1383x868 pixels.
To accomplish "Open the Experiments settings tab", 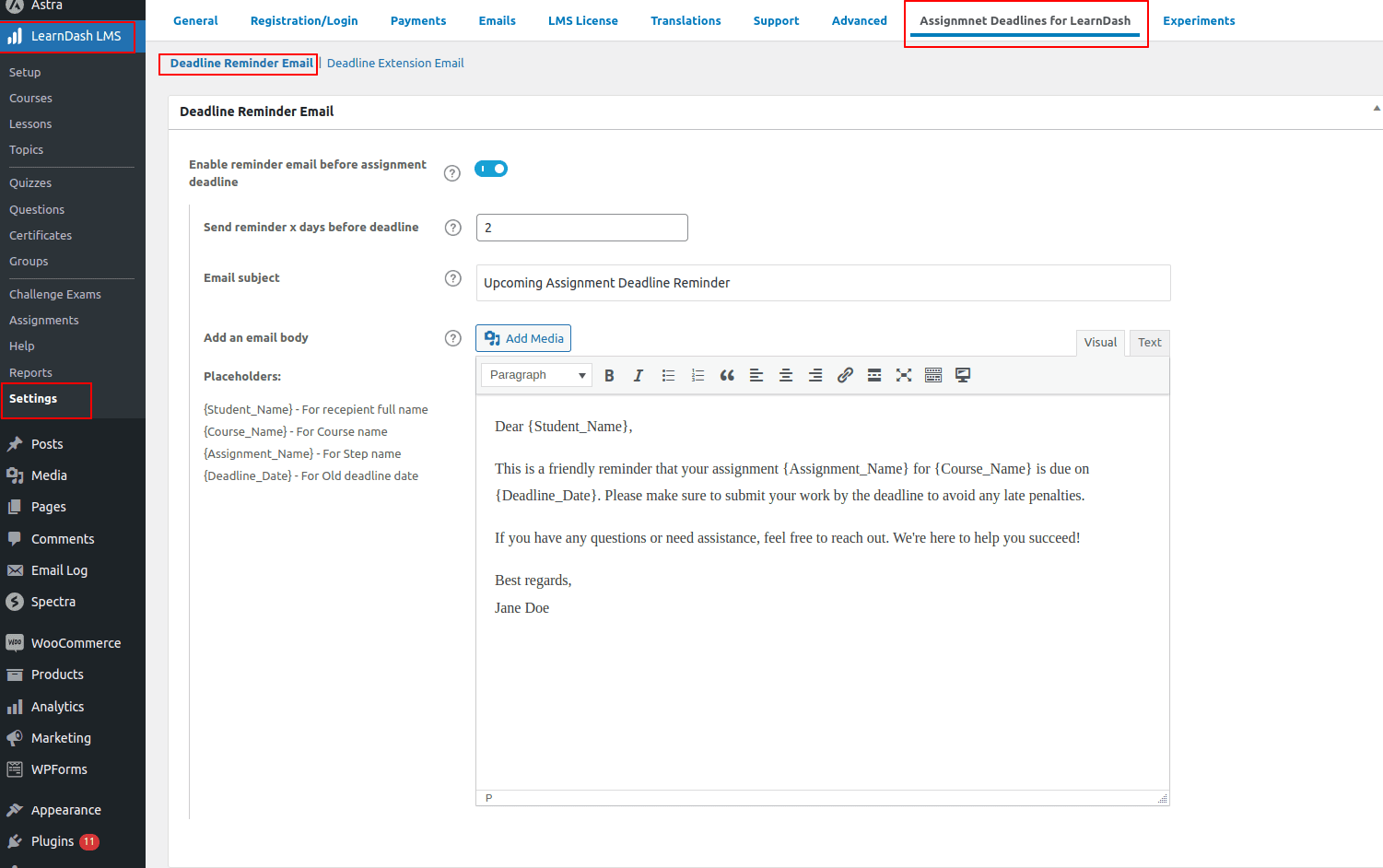I will pyautogui.click(x=1199, y=21).
